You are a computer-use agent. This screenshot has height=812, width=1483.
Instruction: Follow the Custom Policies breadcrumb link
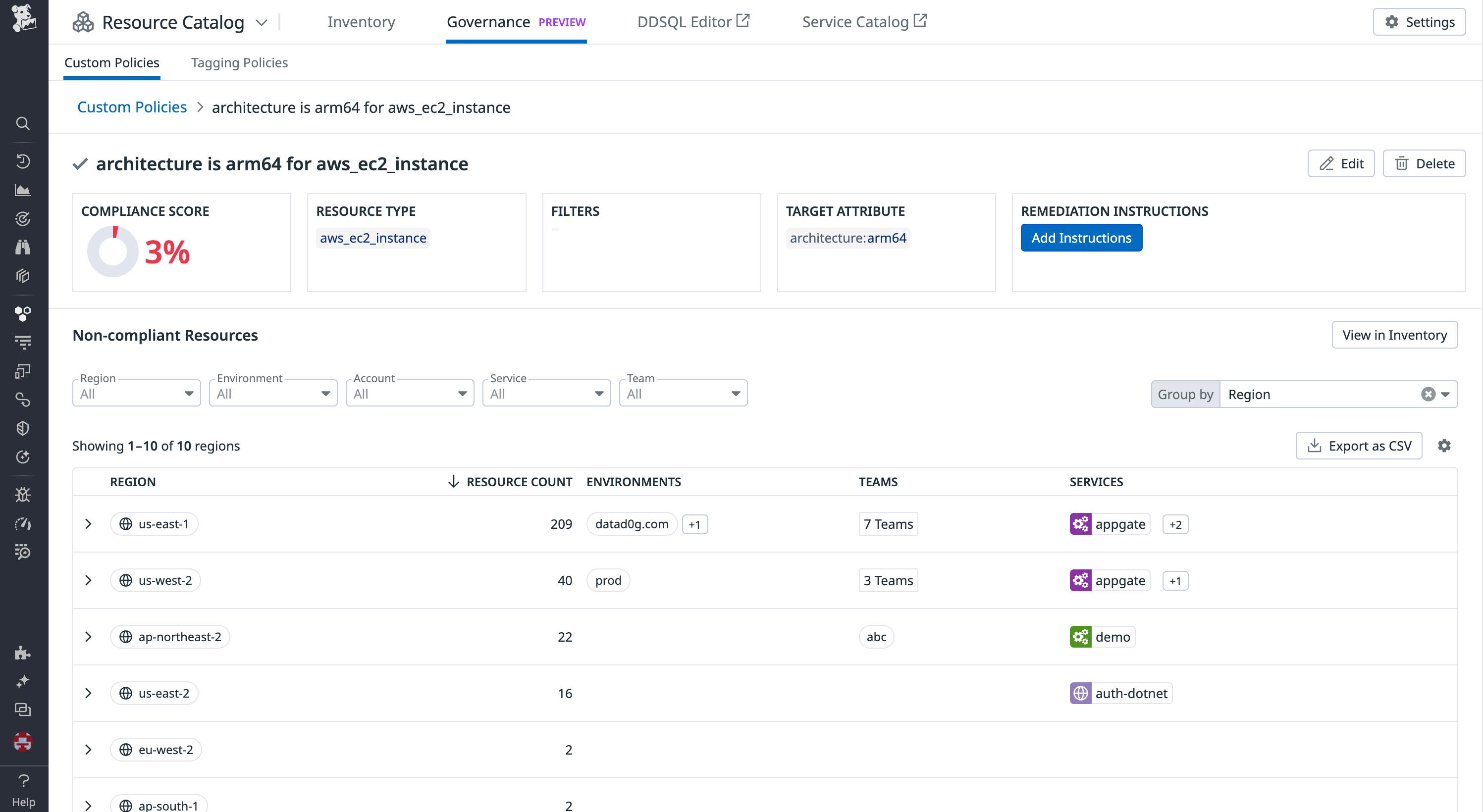132,107
